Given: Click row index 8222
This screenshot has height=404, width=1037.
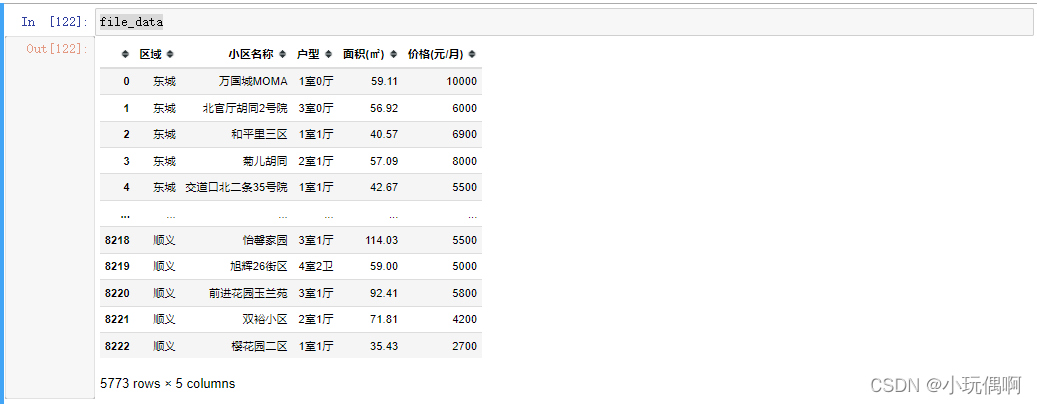Looking at the screenshot, I should [117, 346].
